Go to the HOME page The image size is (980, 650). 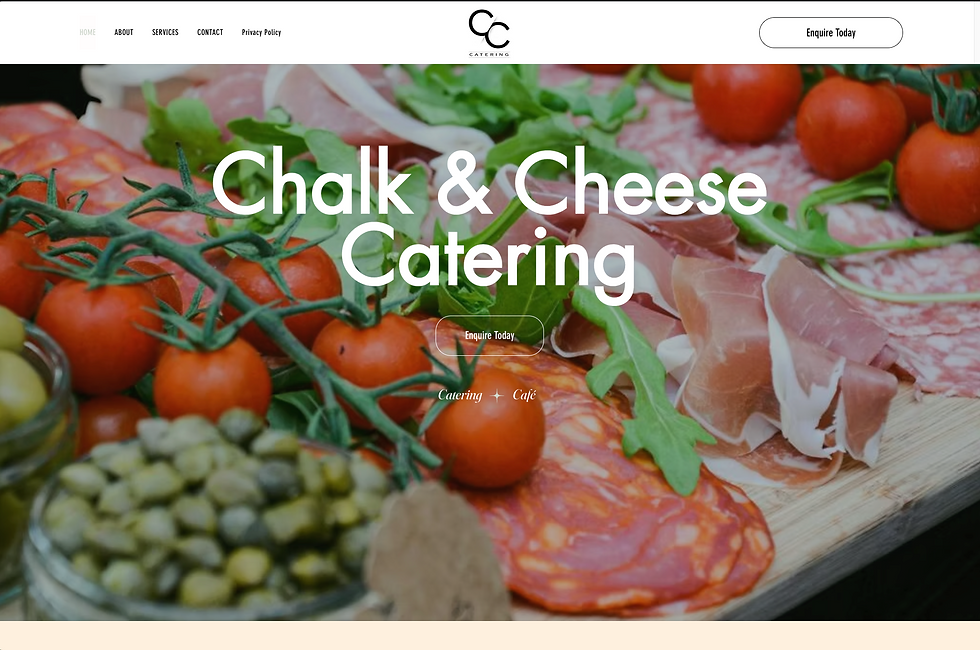pos(88,32)
